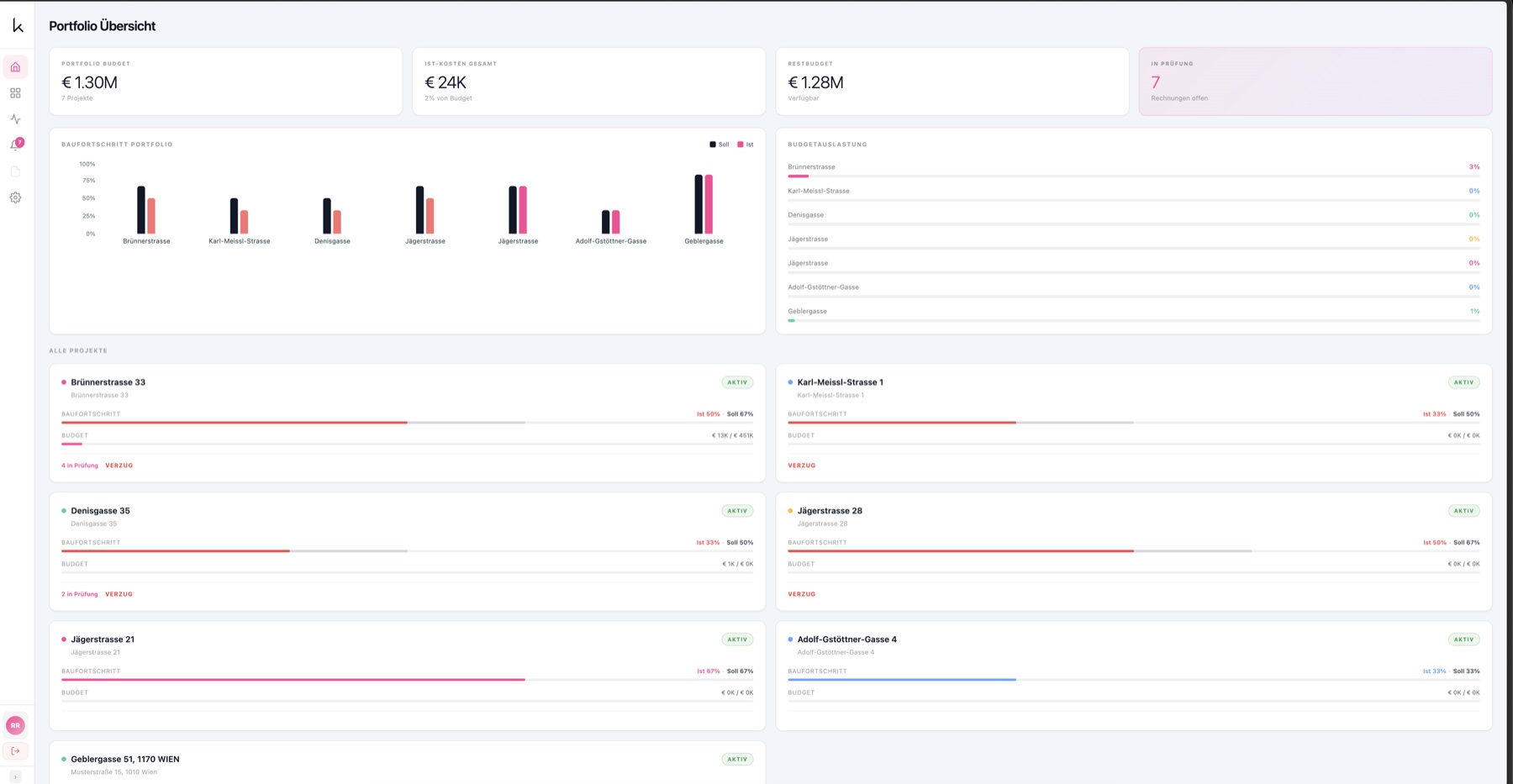Select Adolf-Gstöttner-Gasse 4 project title
1513x784 pixels.
[847, 639]
